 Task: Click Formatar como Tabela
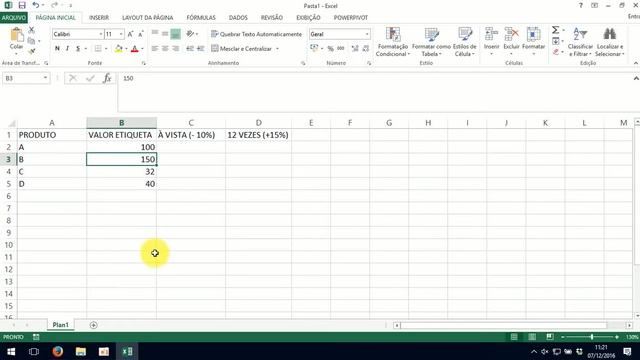pos(431,42)
